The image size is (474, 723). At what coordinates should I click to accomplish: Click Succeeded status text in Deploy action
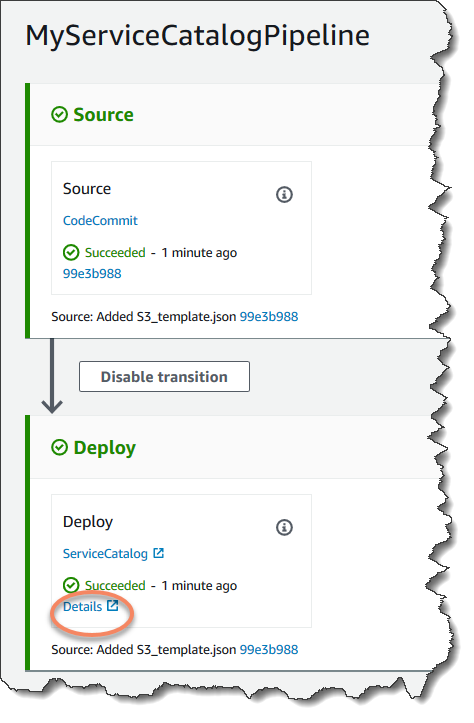[x=115, y=586]
